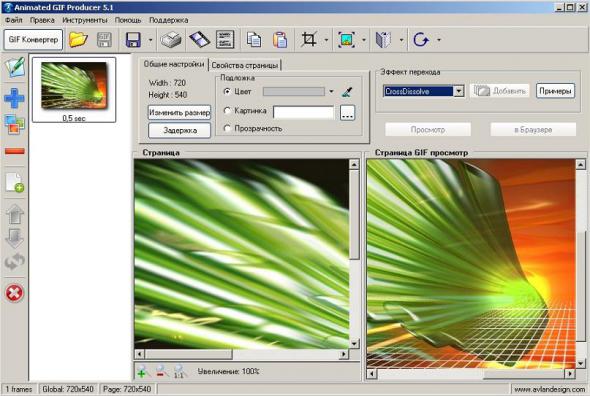Zoom in using the green plus magnifier
The width and height of the screenshot is (590, 396).
(x=142, y=372)
